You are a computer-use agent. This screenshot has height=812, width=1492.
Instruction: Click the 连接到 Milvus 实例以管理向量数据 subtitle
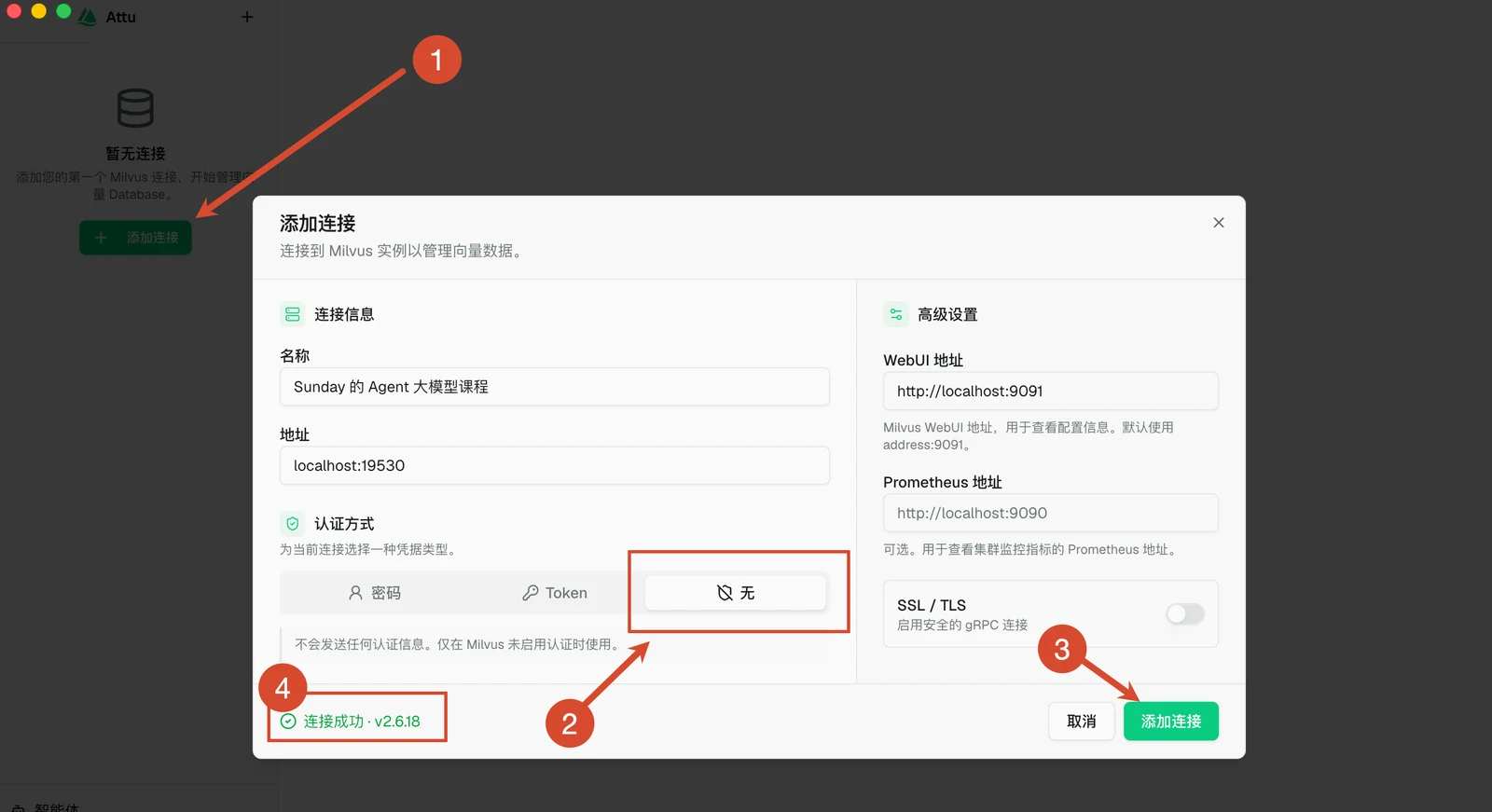[x=401, y=251]
